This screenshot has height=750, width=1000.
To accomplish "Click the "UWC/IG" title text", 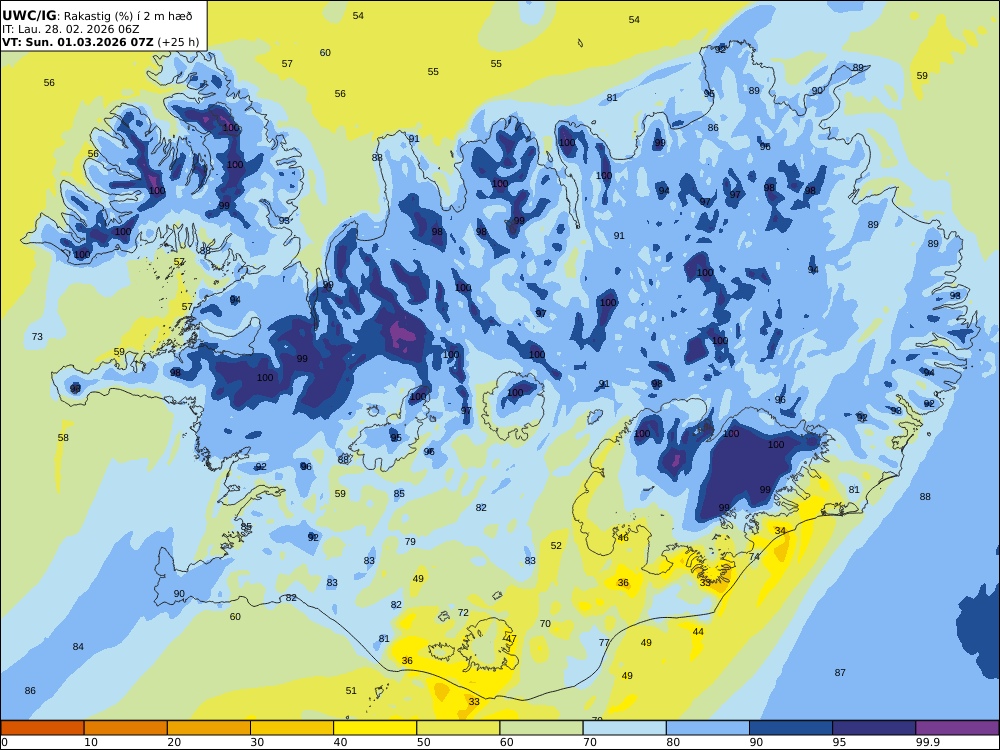I will click(x=29, y=16).
